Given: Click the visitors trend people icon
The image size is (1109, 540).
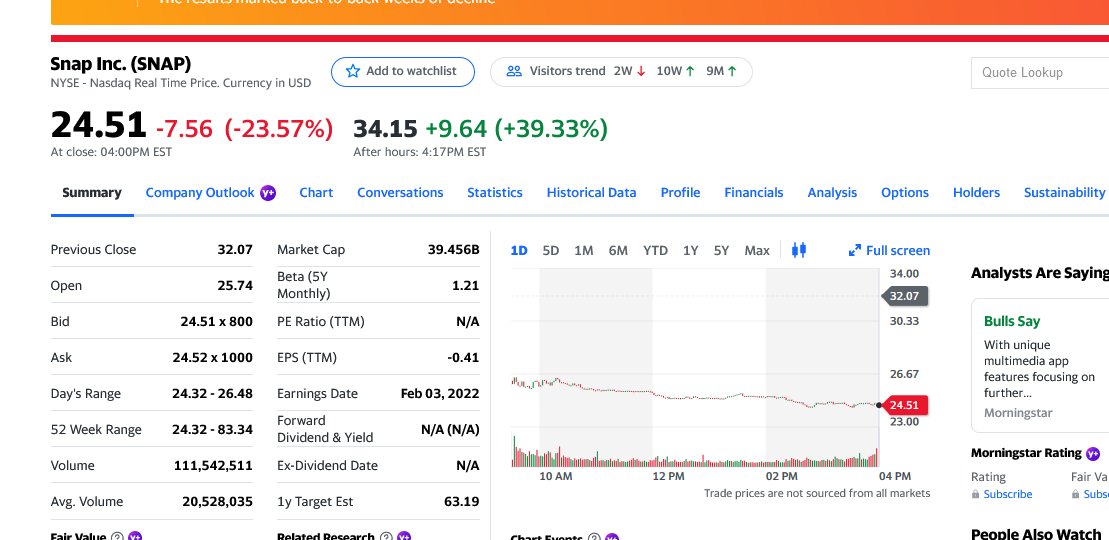Looking at the screenshot, I should 515,71.
